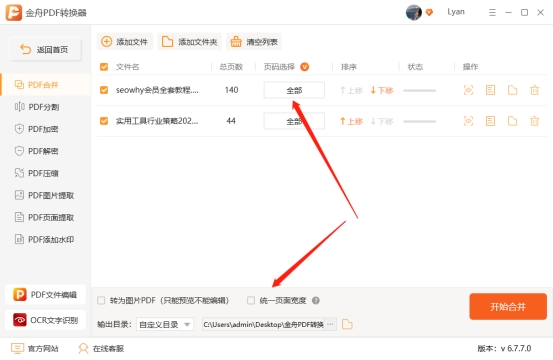This screenshot has width=553, height=360.
Task: Open PDF图片提取 in the sidebar
Action: tap(45, 195)
